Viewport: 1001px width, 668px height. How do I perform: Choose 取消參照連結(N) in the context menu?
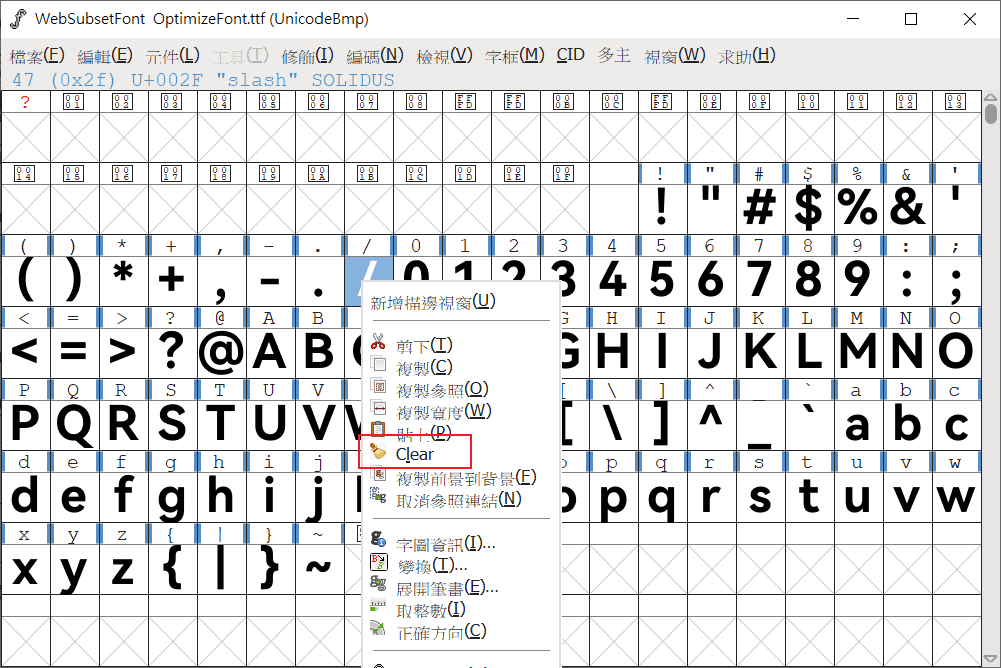pyautogui.click(x=459, y=499)
